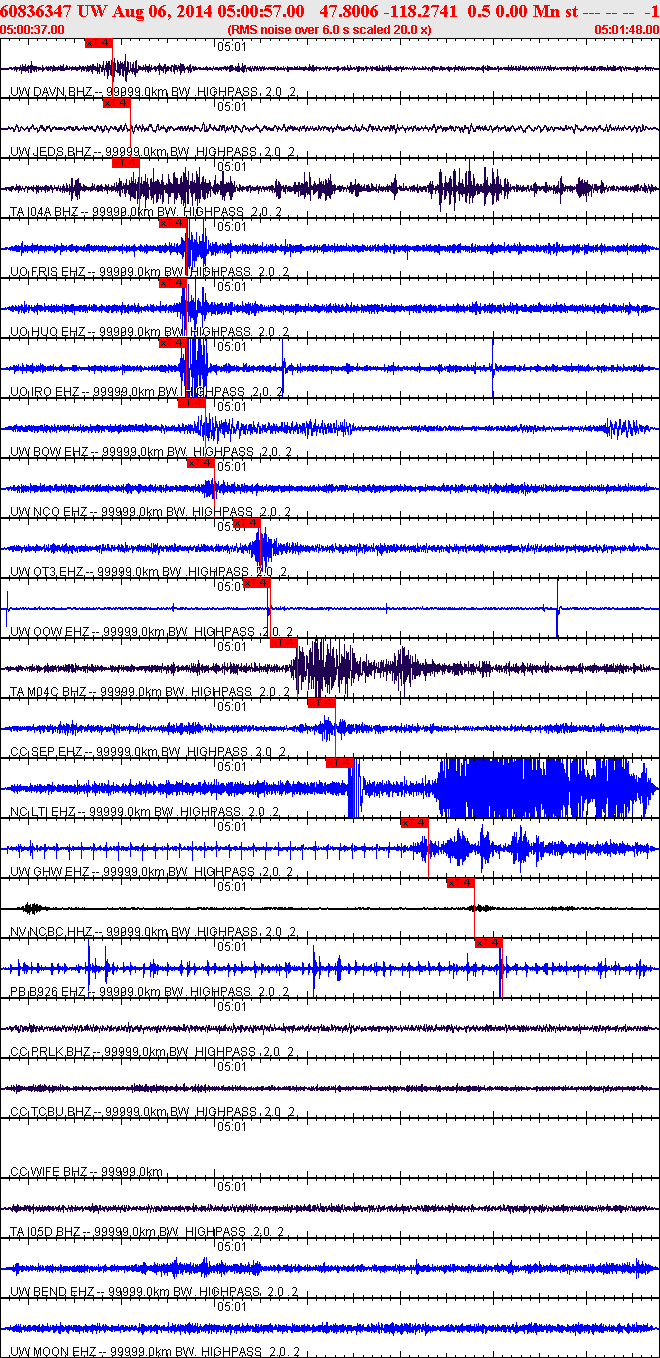The width and height of the screenshot is (660, 1358).
Task: Click the pick marker on UW OT3 trace
Action: coord(247,523)
